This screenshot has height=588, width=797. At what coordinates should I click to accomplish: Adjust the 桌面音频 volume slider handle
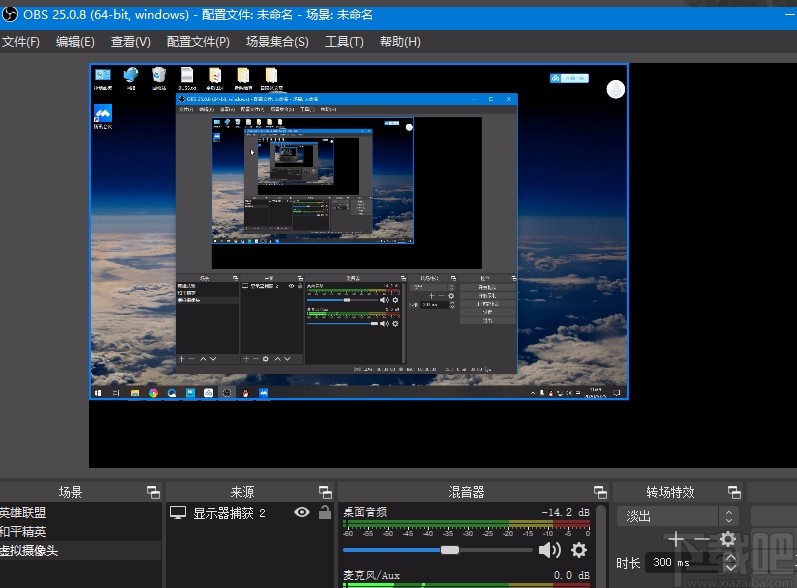point(450,550)
